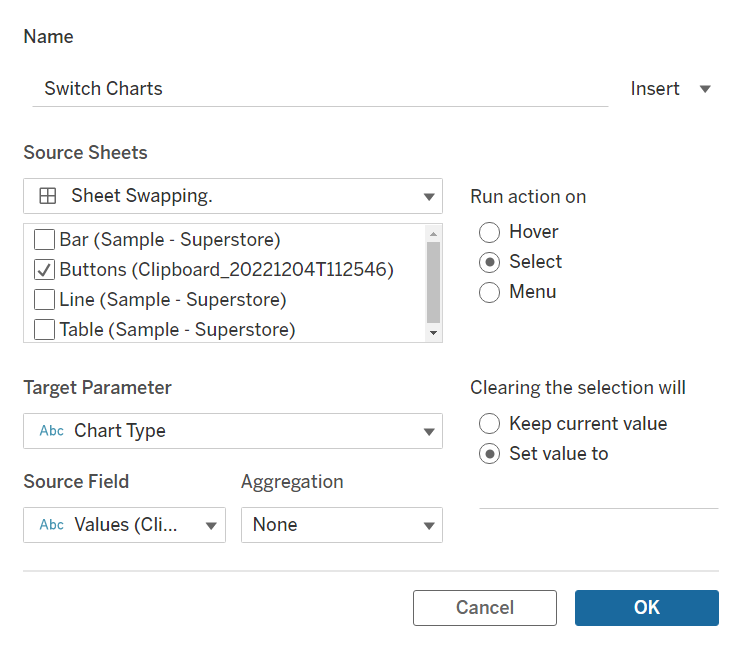Screen dimensions: 743x649
Task: Click the Abc icon in Source Field
Action: click(x=51, y=524)
